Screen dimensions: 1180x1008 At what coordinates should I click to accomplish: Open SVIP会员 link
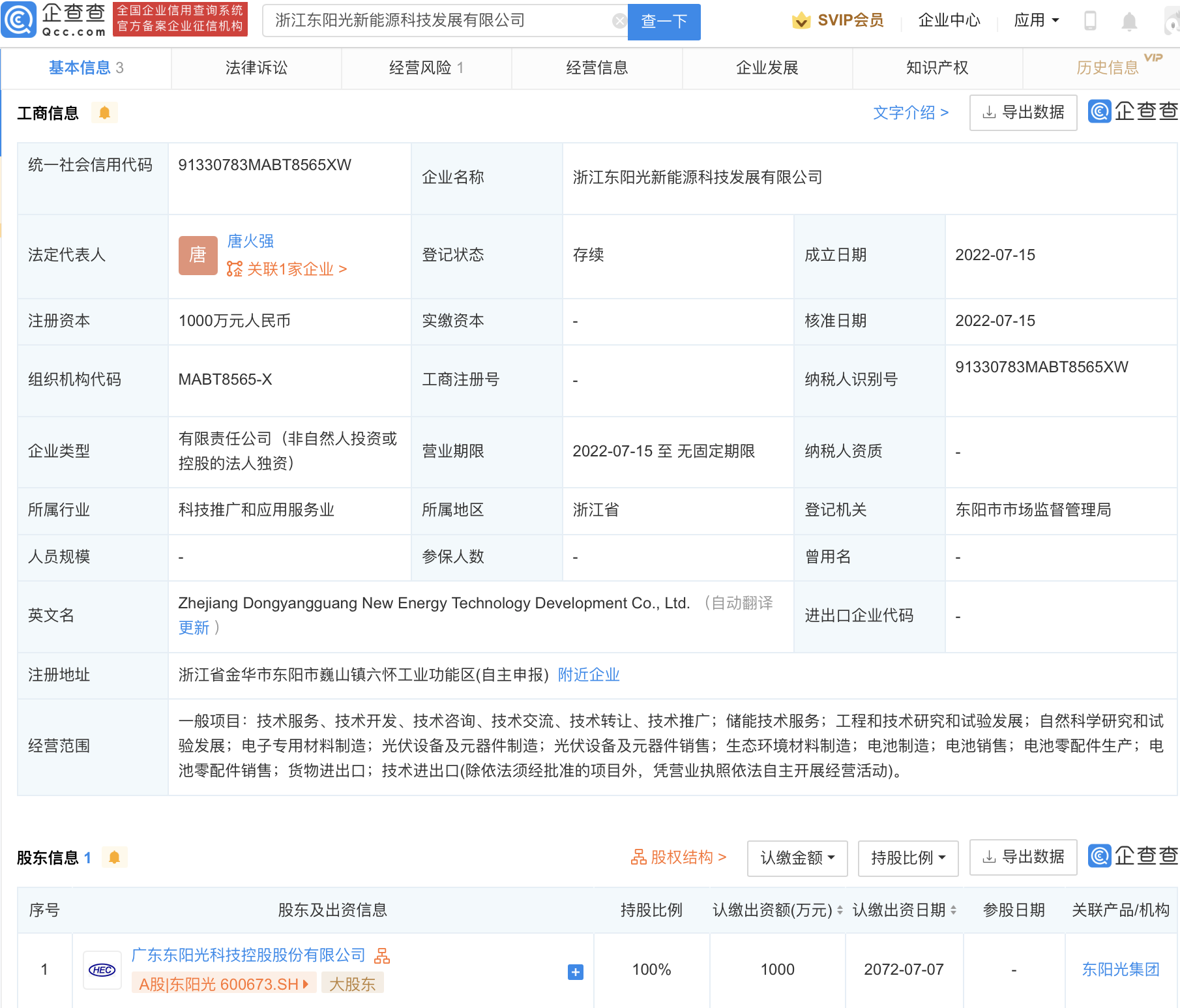[x=850, y=21]
